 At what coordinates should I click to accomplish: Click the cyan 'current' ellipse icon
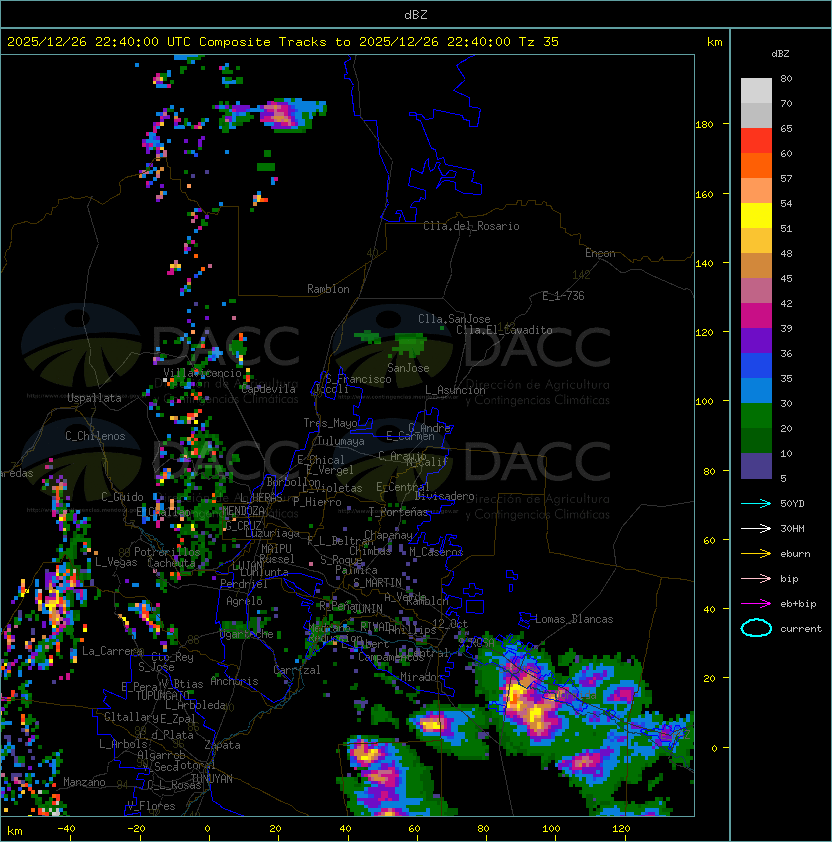click(x=756, y=628)
